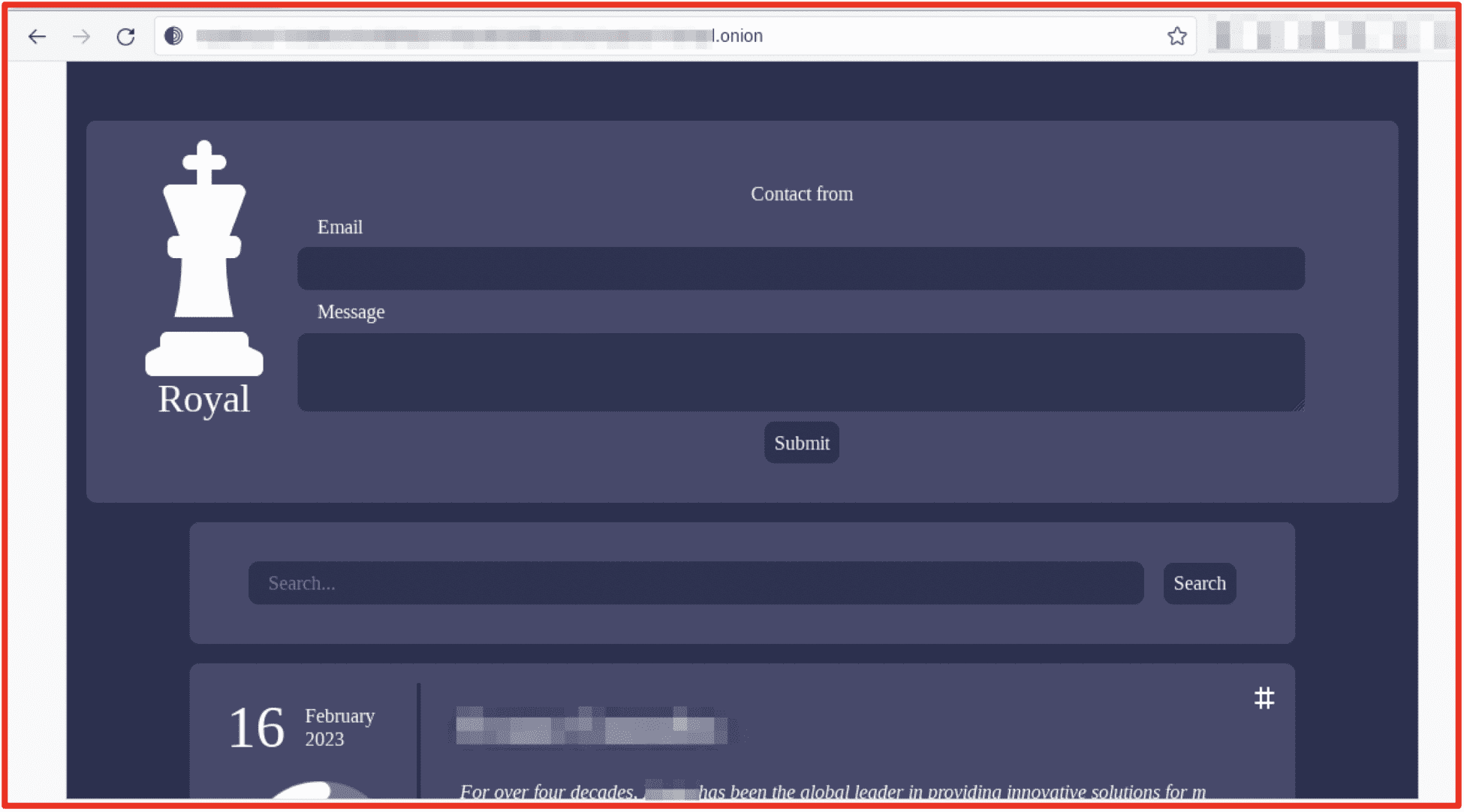Click the "Email" field label
The height and width of the screenshot is (812, 1464).
(x=340, y=227)
